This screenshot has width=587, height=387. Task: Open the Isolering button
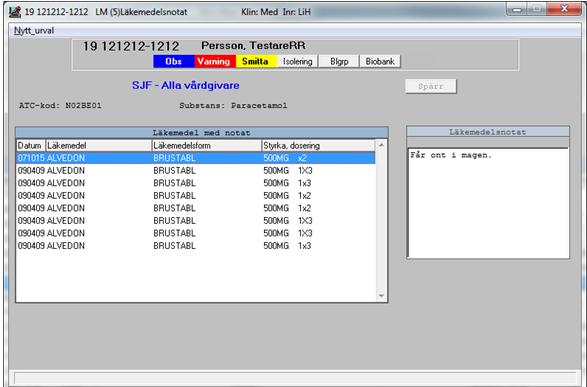(x=298, y=61)
